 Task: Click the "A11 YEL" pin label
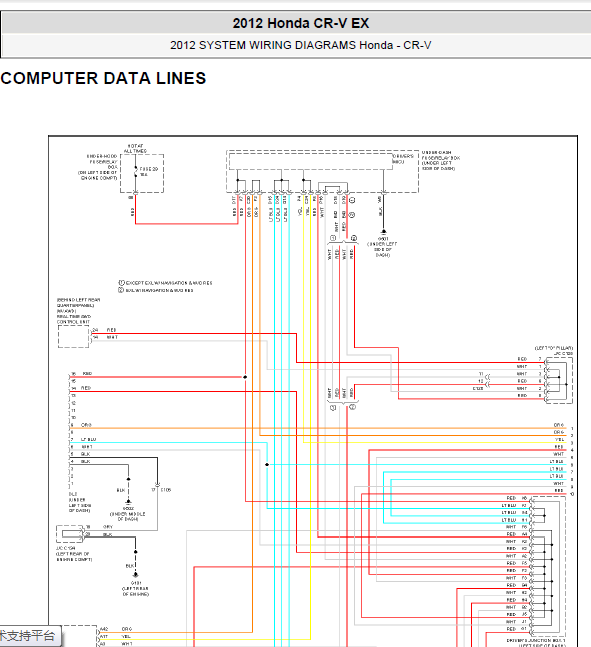[x=116, y=637]
